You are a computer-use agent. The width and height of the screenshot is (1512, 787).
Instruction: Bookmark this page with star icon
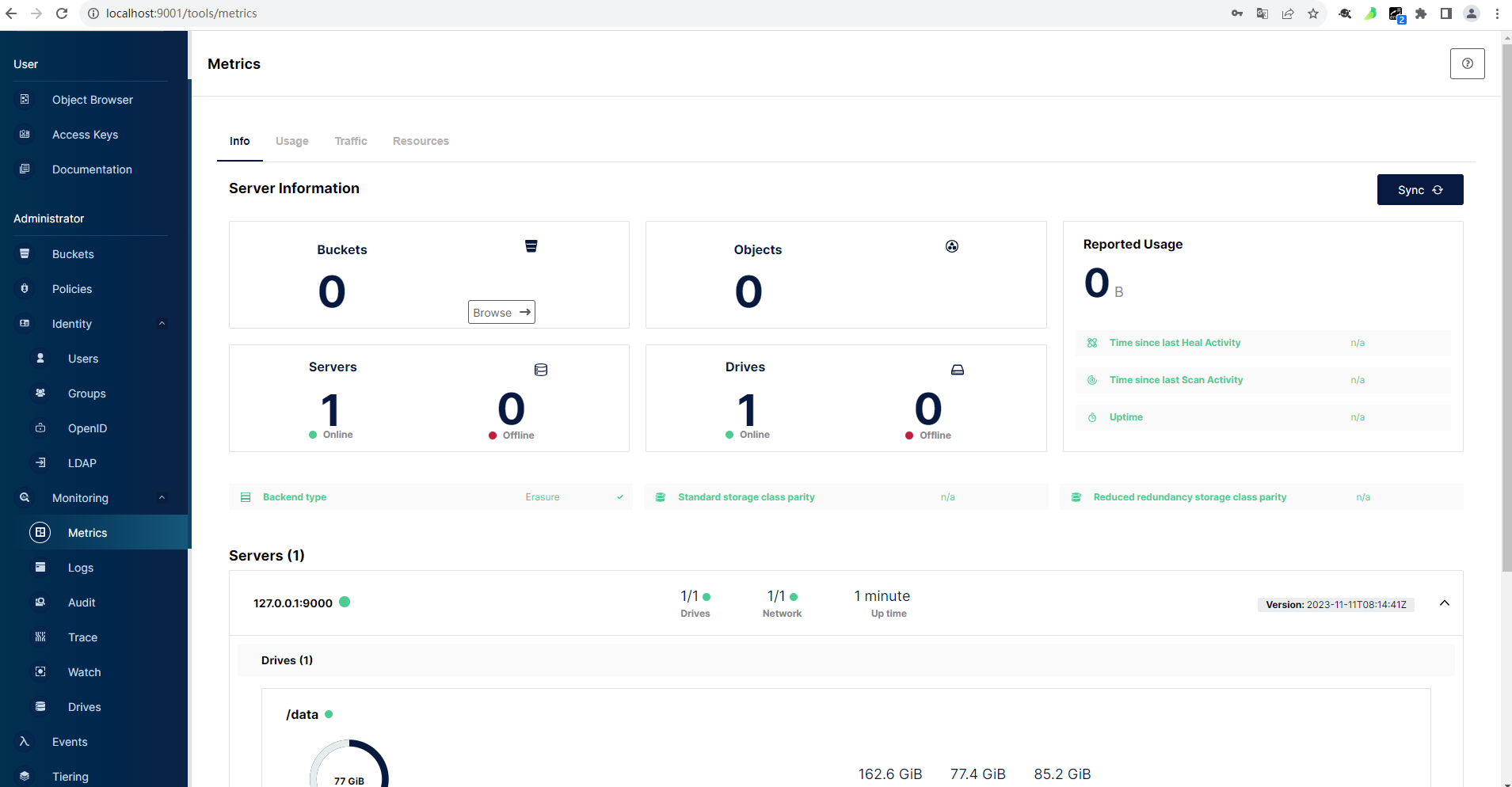pos(1313,13)
